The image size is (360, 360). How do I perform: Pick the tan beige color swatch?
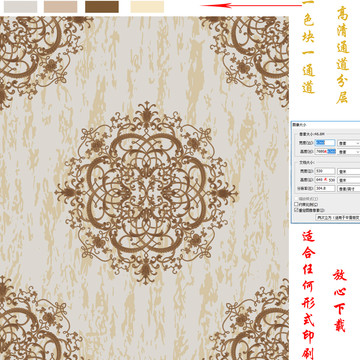coord(61,7)
